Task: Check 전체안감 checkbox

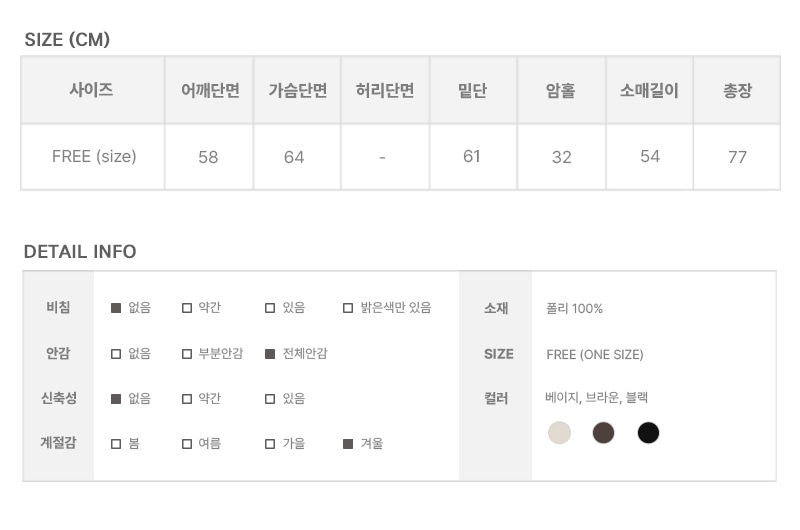Action: coord(270,354)
